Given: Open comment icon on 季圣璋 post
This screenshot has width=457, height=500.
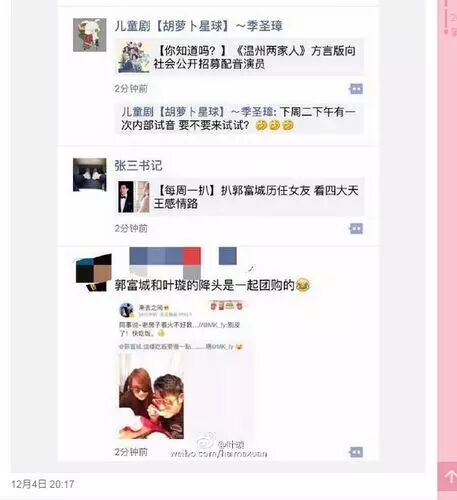Looking at the screenshot, I should pyautogui.click(x=356, y=89).
